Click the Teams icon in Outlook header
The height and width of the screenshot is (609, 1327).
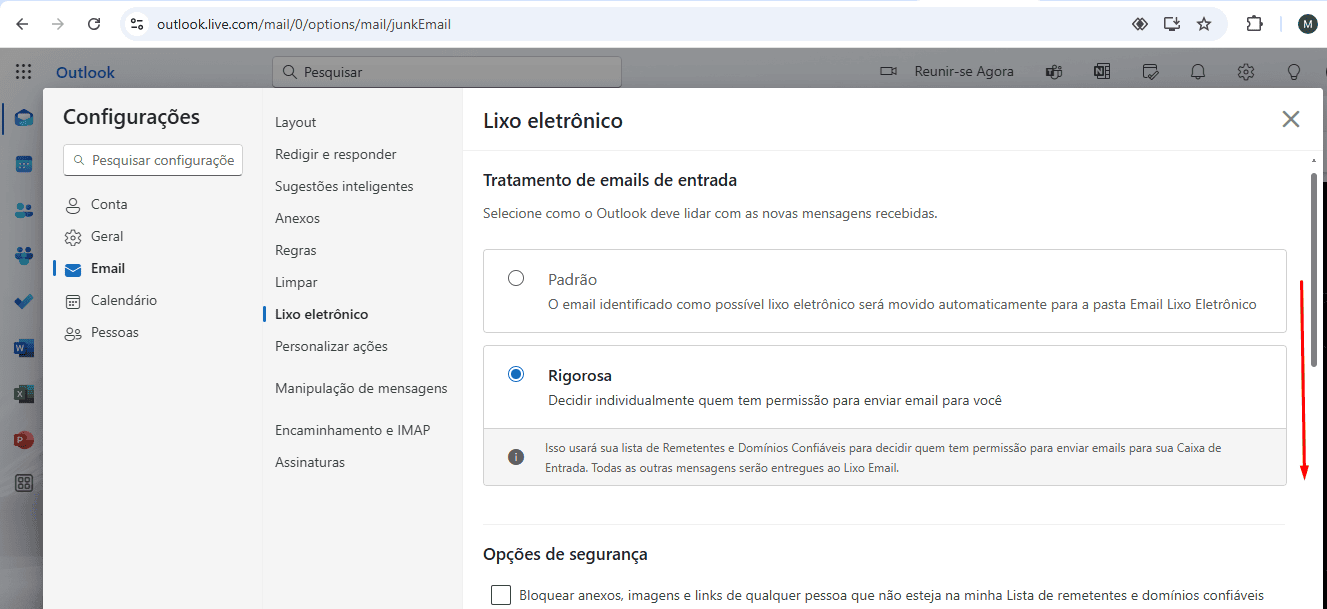(x=1053, y=72)
